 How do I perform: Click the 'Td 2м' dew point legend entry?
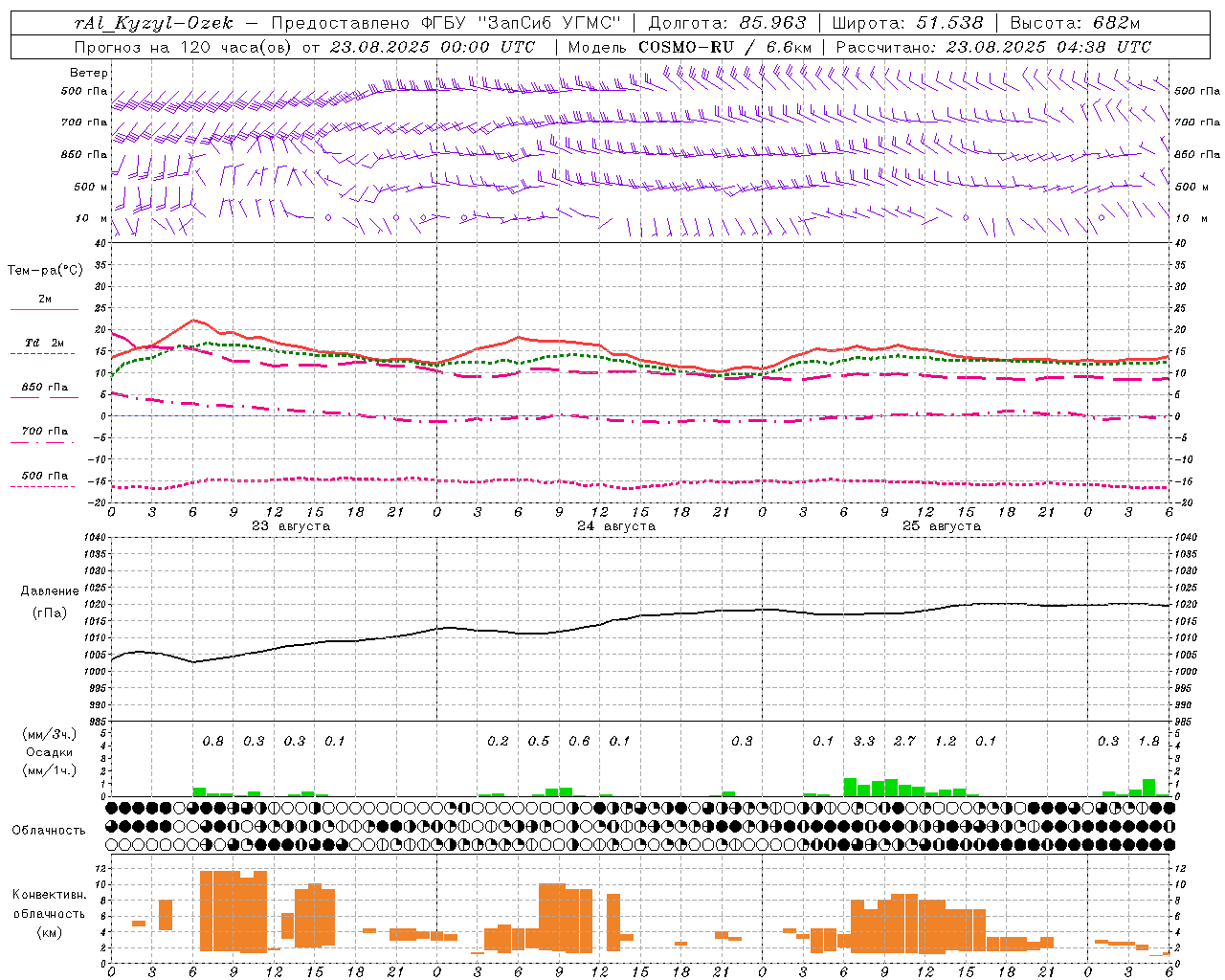click(45, 343)
